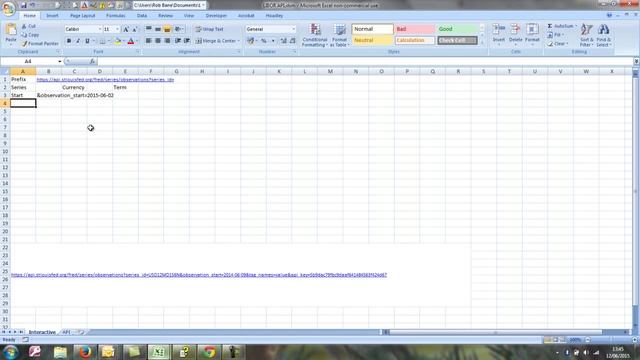640x360 pixels.
Task: Click the Paste clipboard icon
Action: click(x=11, y=30)
